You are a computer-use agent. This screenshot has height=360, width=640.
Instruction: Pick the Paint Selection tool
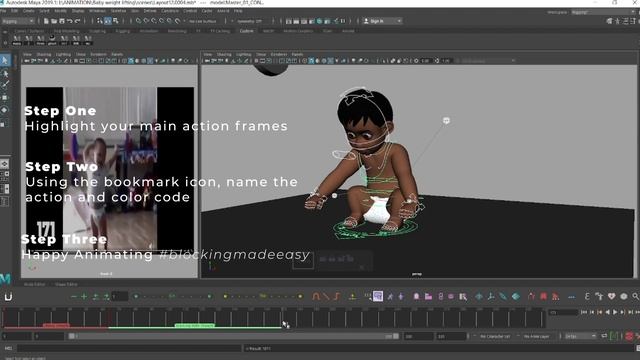5,85
